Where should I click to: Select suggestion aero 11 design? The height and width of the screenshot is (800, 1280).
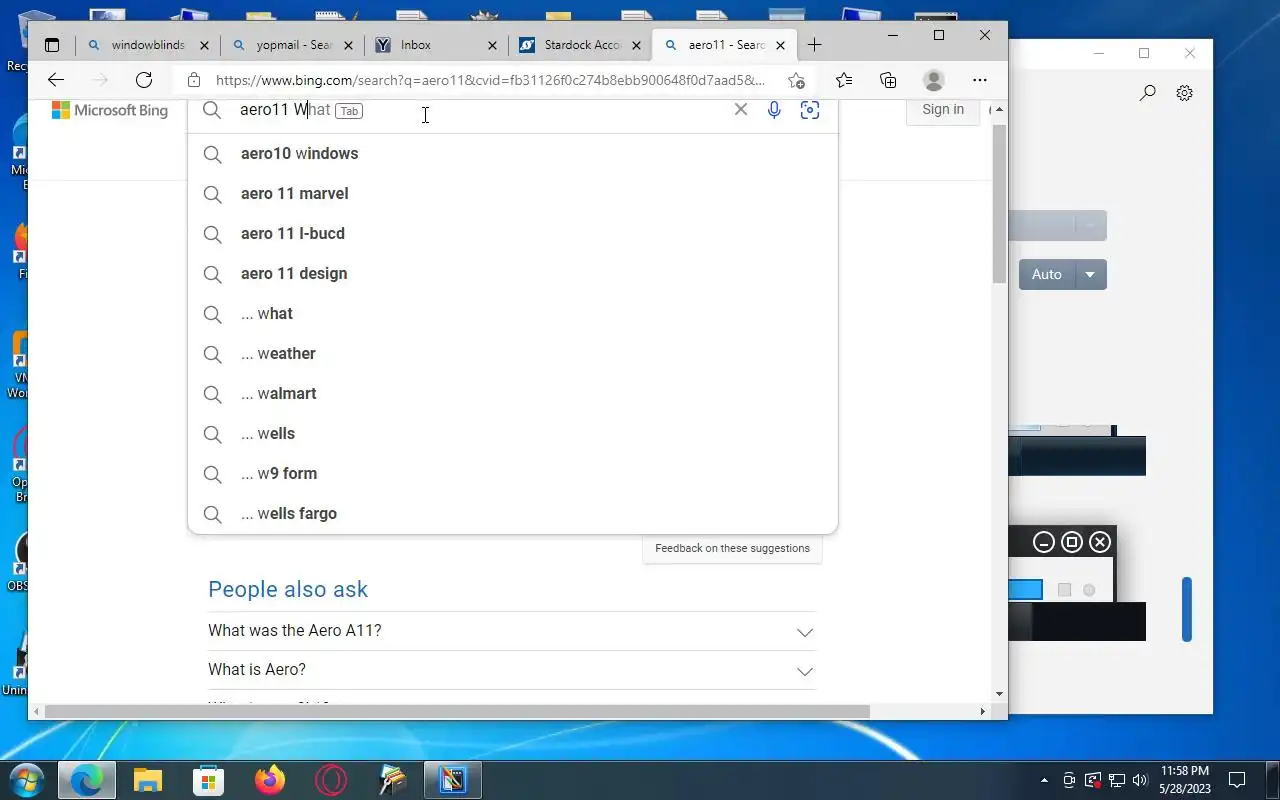pos(512,273)
